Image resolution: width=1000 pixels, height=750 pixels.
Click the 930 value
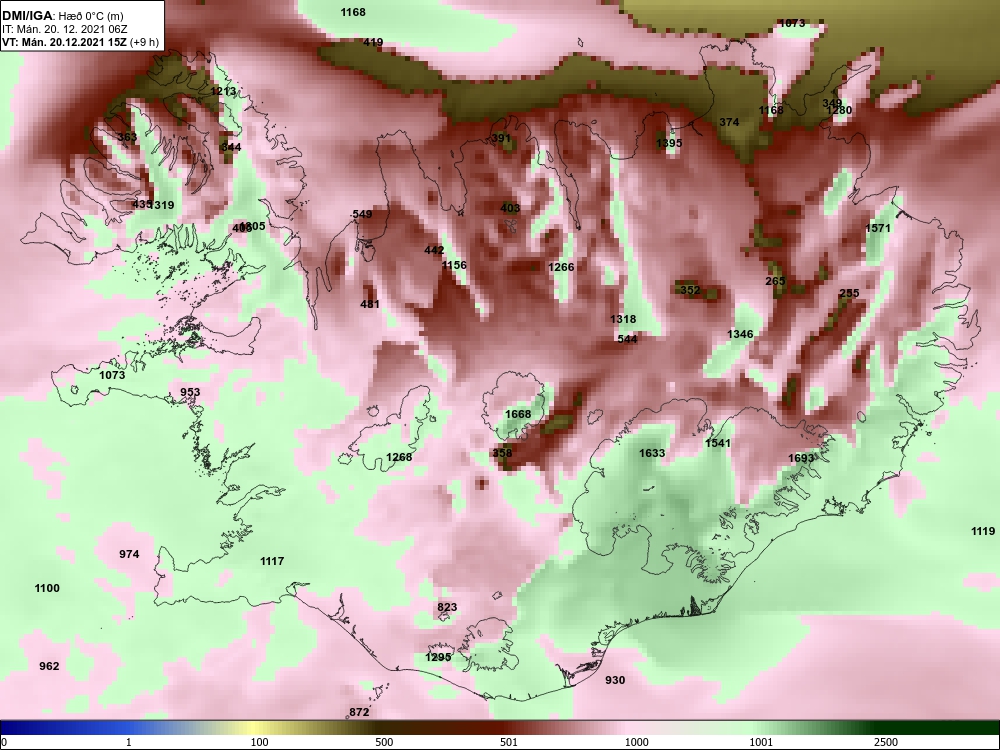[615, 680]
